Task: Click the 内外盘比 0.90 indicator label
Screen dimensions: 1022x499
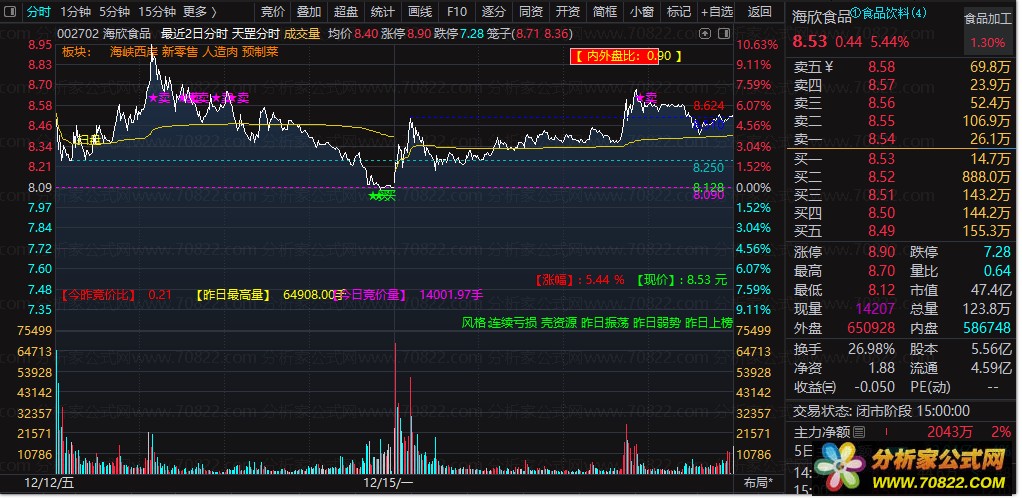Action: coord(628,57)
